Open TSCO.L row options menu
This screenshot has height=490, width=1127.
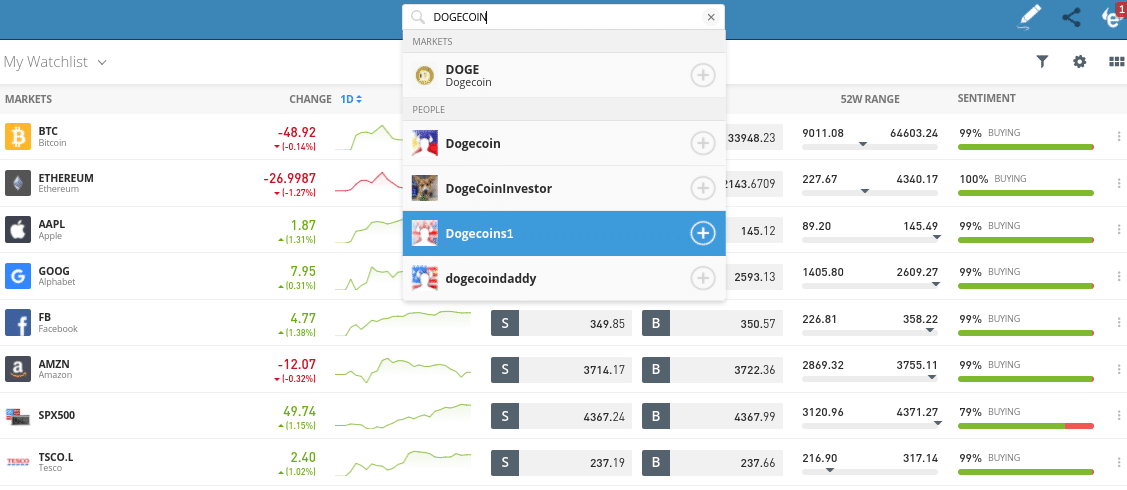1118,461
